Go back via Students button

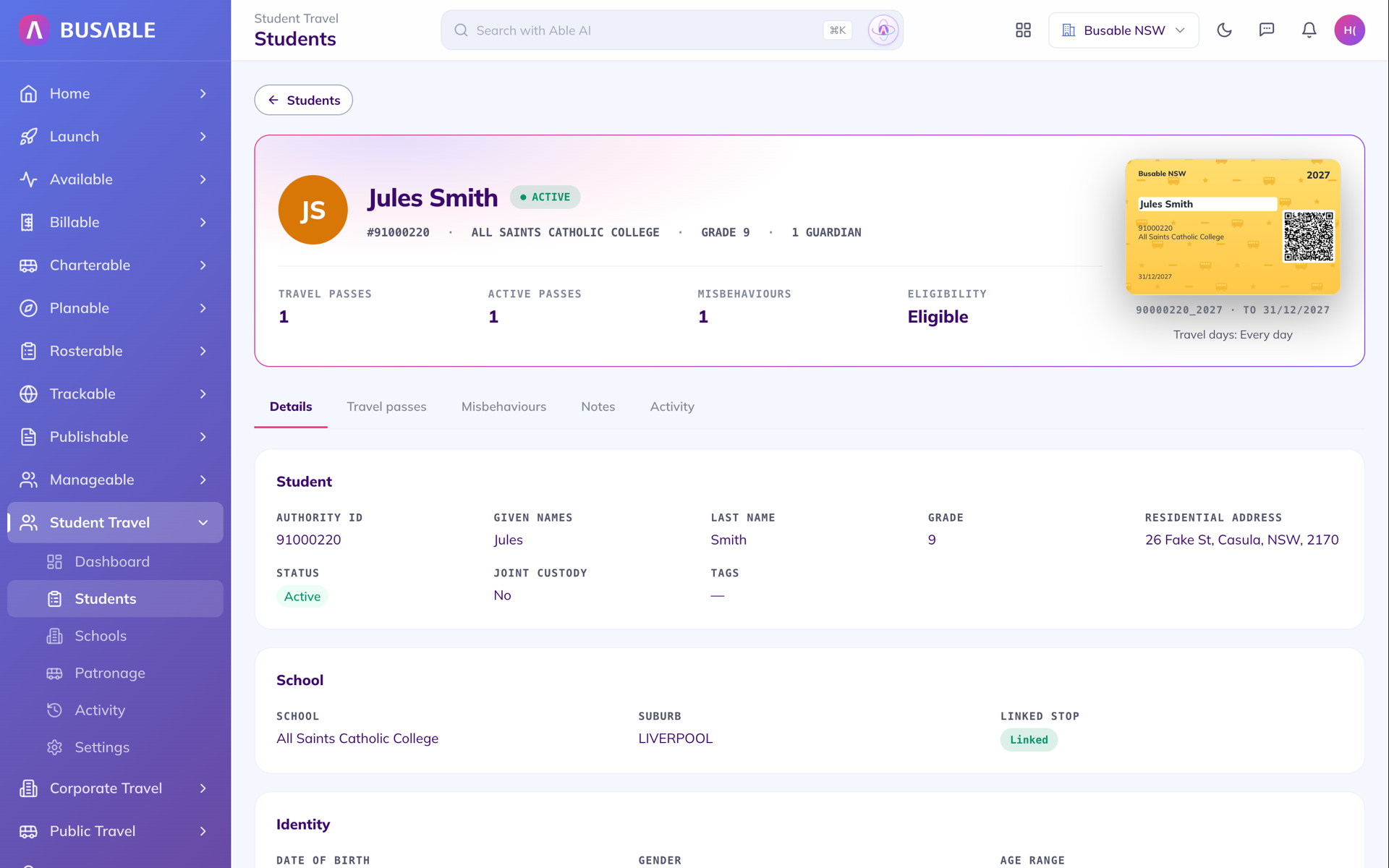303,100
